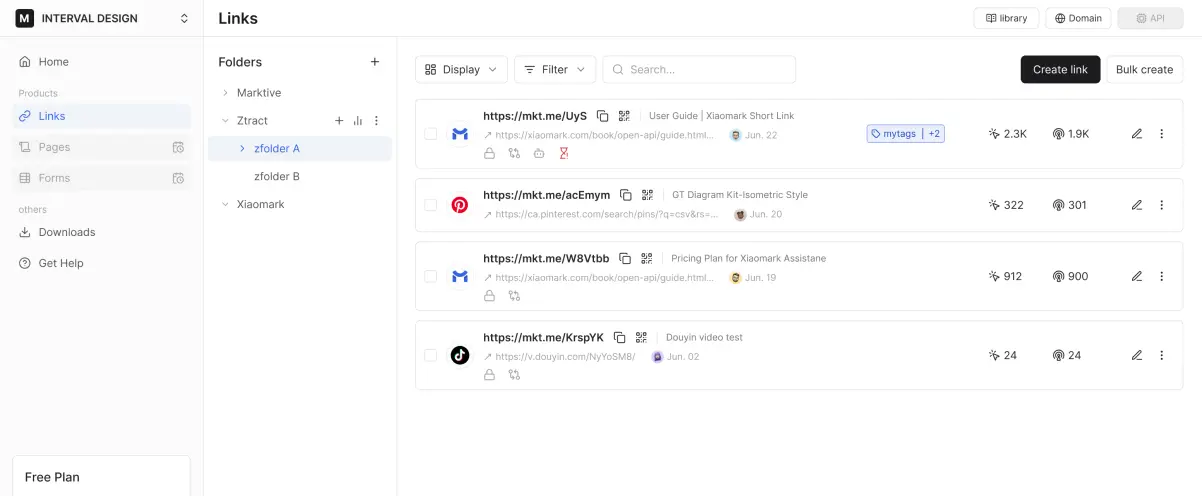Copy the mkt.me/UyS short link
This screenshot has width=1202, height=496.
tap(603, 116)
